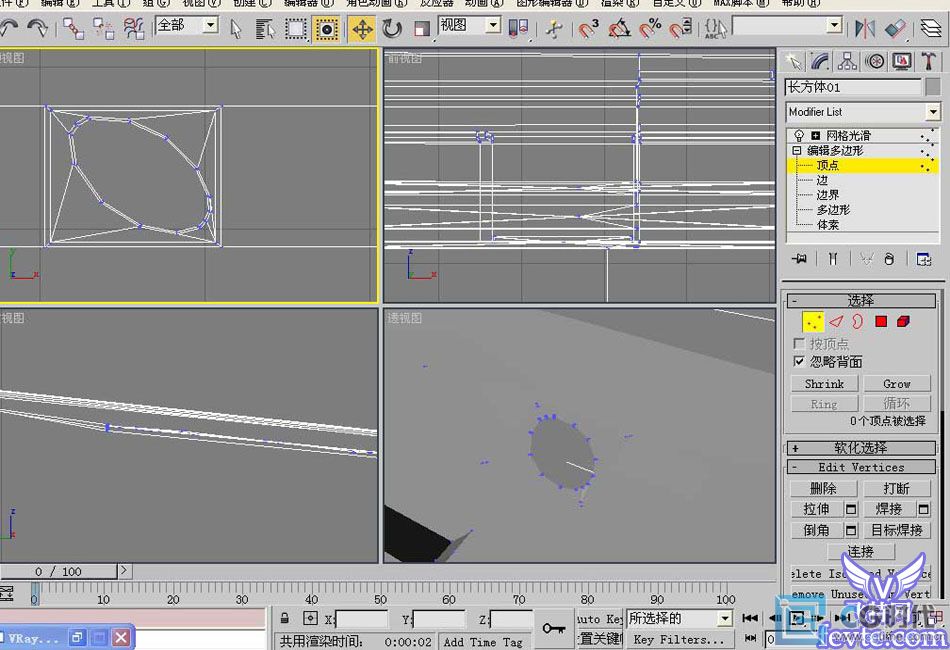This screenshot has width=950, height=650.
Task: Select the 体素 sub-object level in stack
Action: pos(828,225)
